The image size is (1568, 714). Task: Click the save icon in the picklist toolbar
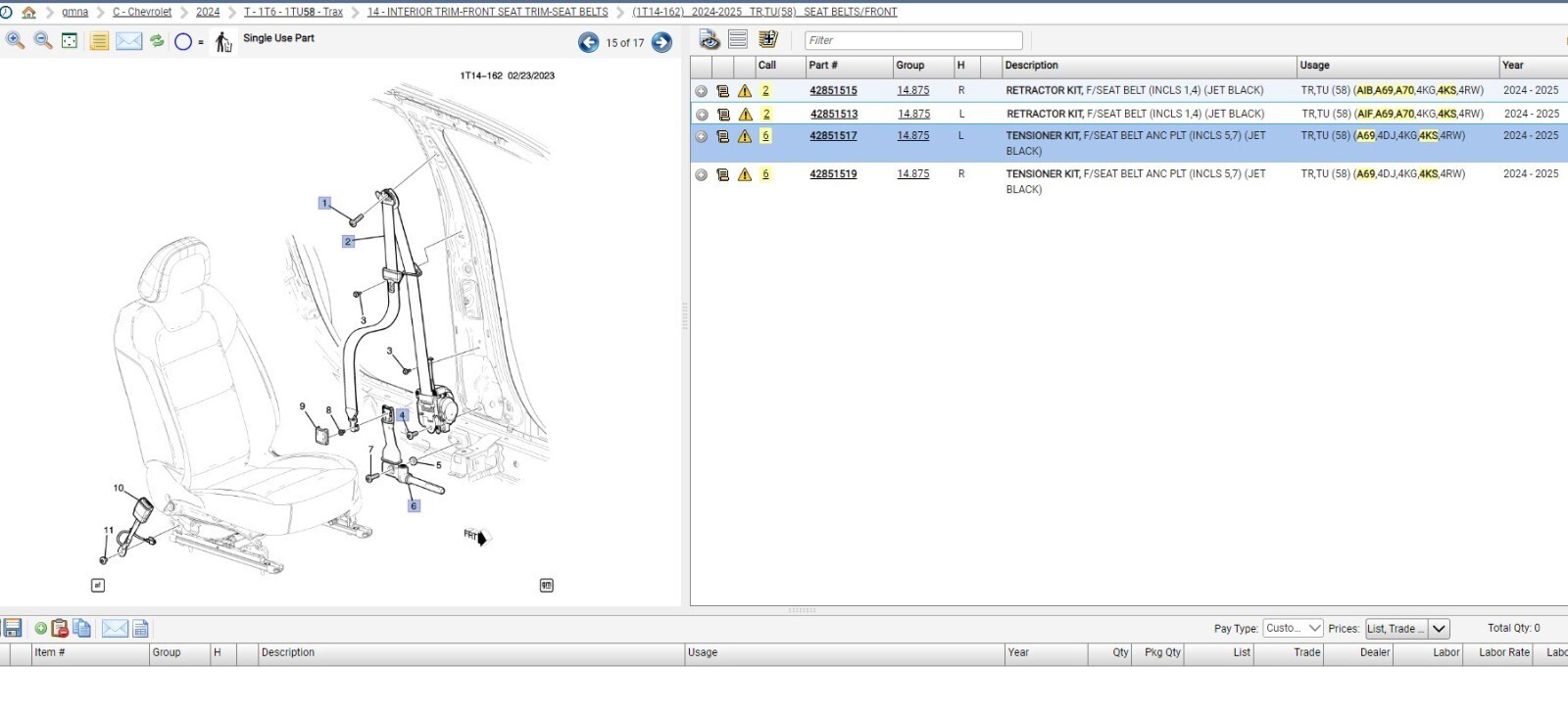coord(13,629)
